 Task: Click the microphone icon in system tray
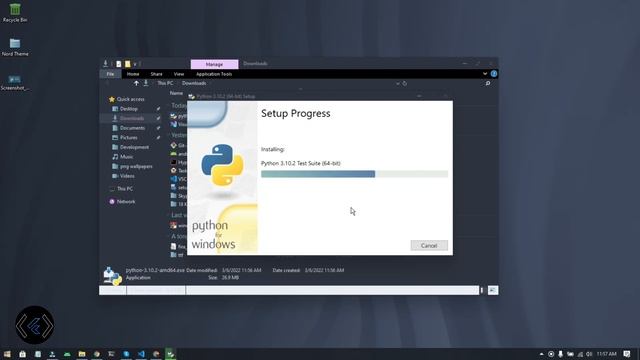tap(560, 354)
